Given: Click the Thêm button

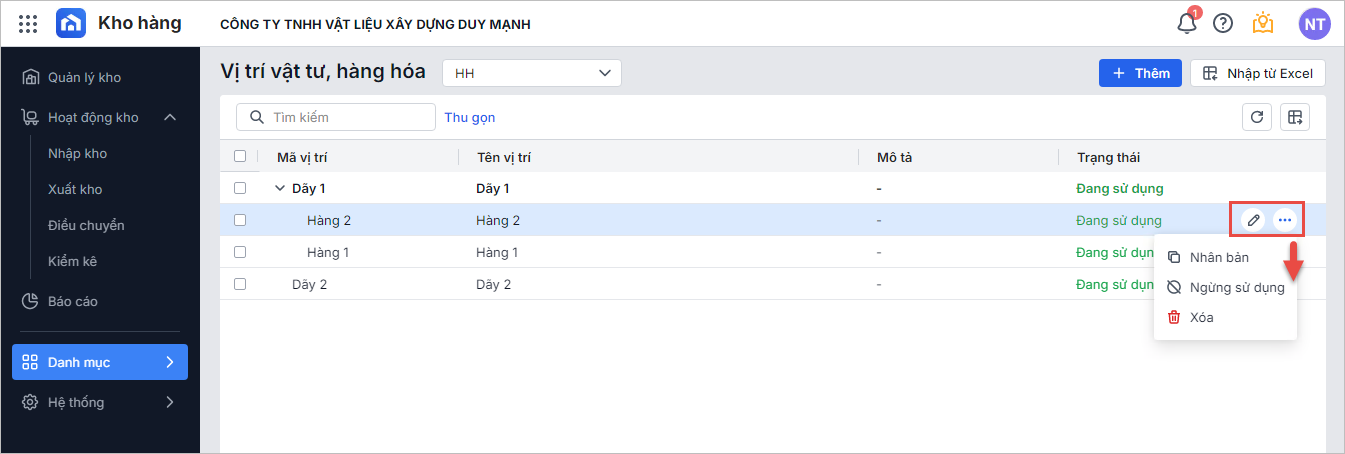Looking at the screenshot, I should point(1140,73).
